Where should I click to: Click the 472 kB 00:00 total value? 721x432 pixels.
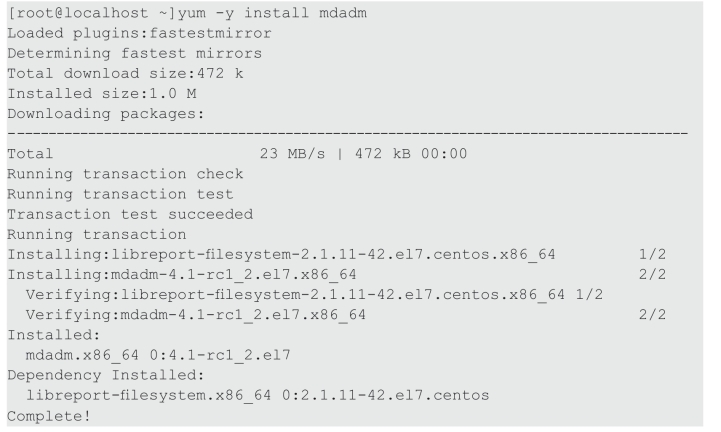pyautogui.click(x=411, y=154)
